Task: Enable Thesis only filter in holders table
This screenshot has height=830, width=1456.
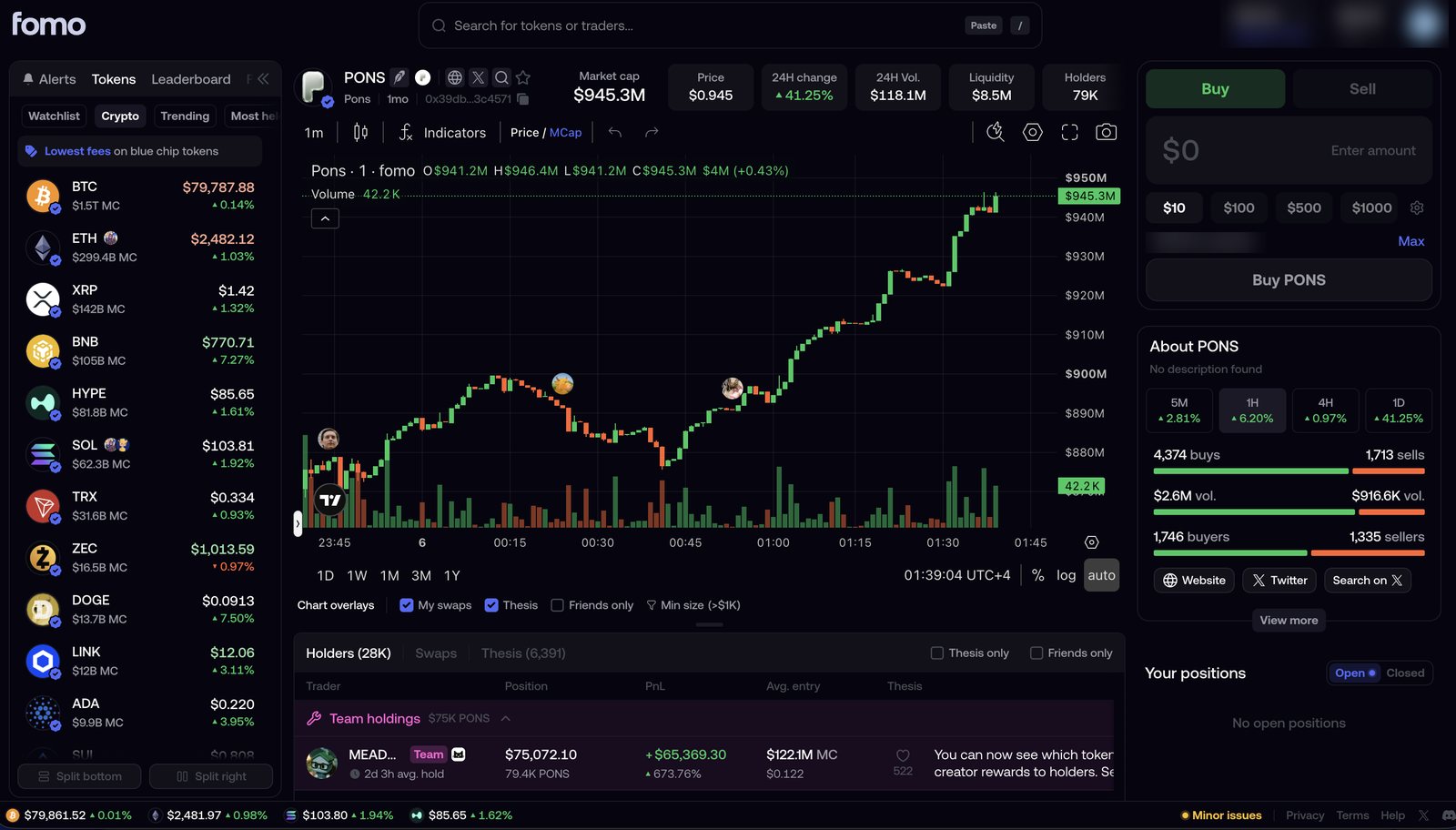Action: (x=936, y=653)
